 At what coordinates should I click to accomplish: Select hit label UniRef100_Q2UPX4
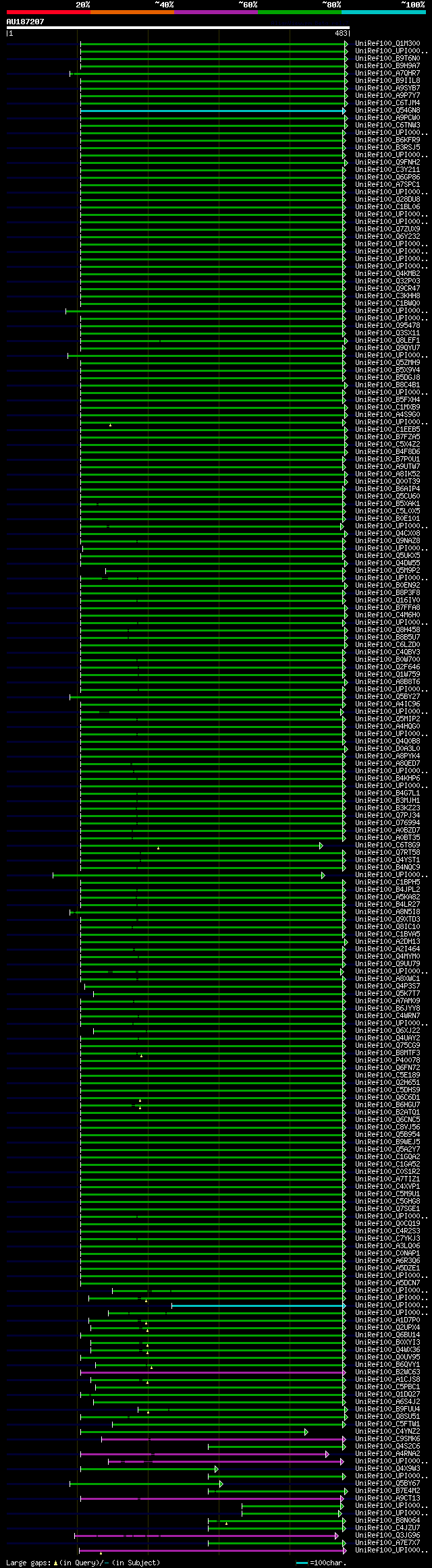click(387, 1328)
